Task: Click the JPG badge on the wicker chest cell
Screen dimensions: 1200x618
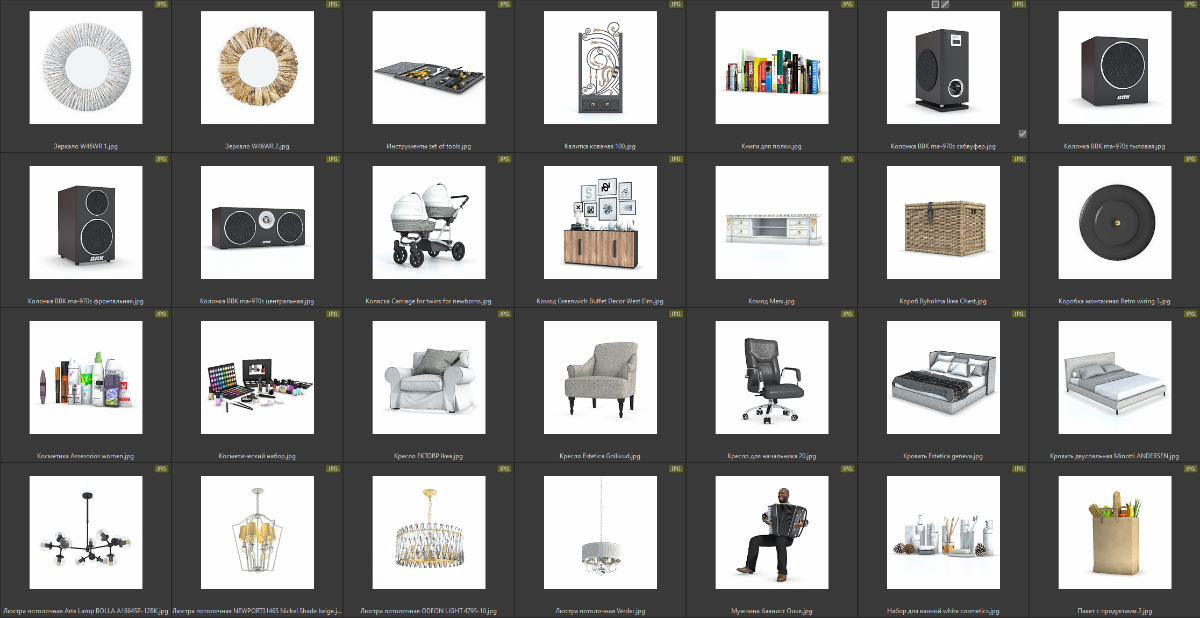Action: point(1018,159)
